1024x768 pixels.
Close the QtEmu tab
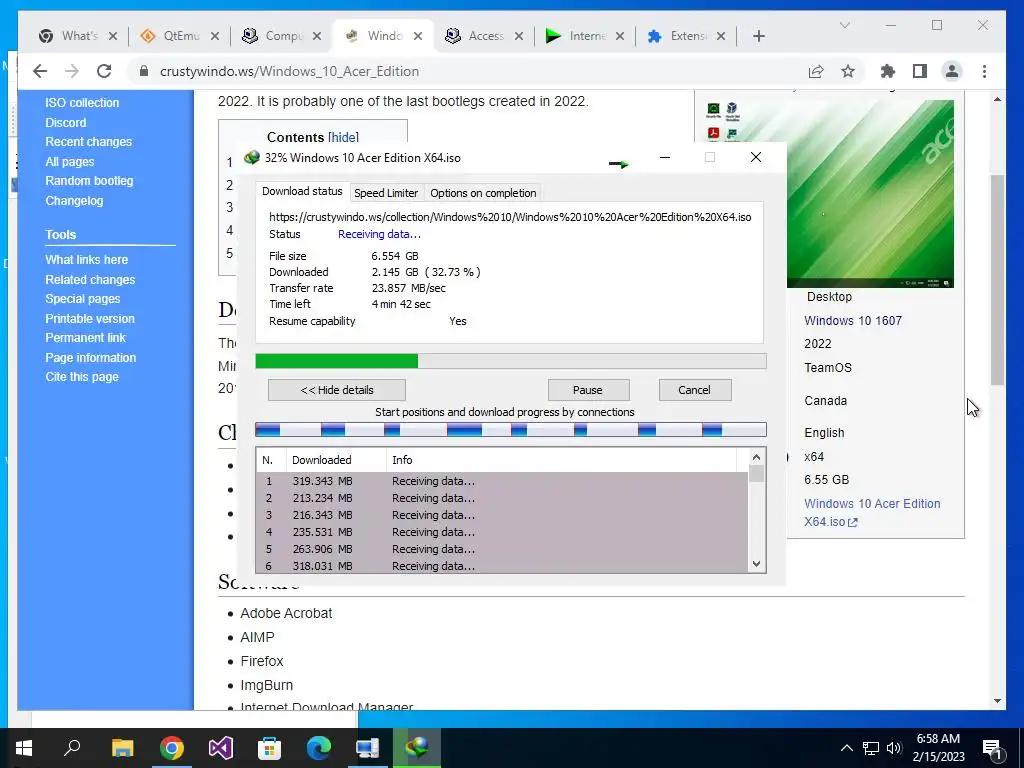(x=215, y=36)
